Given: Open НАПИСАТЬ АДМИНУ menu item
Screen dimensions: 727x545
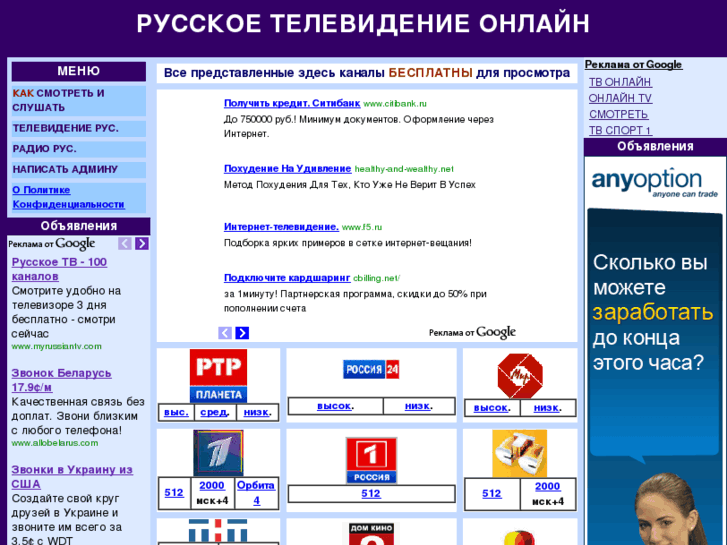Looking at the screenshot, I should (x=78, y=170).
